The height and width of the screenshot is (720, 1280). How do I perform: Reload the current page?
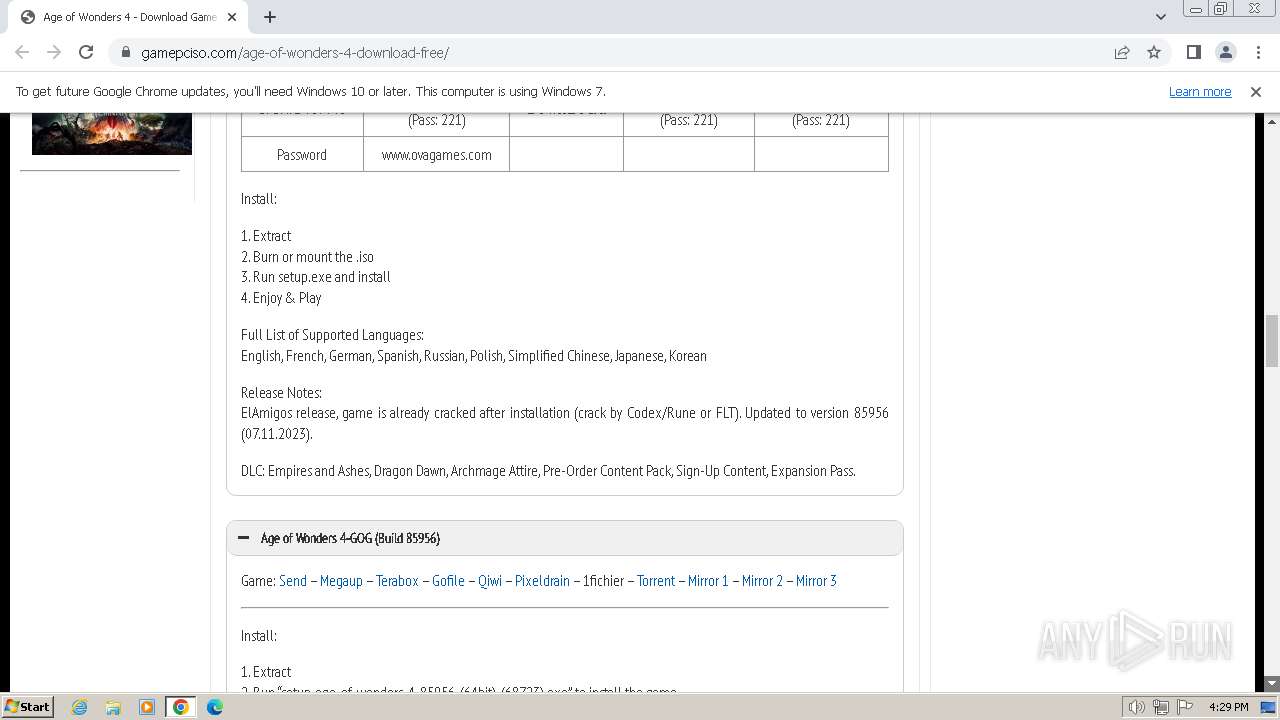click(86, 52)
